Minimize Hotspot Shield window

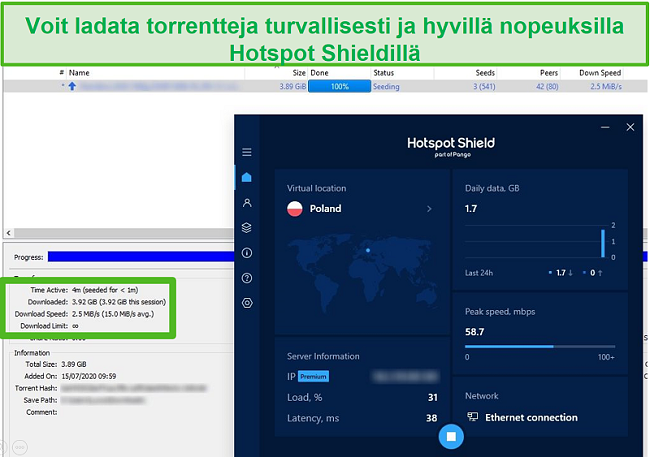click(605, 127)
